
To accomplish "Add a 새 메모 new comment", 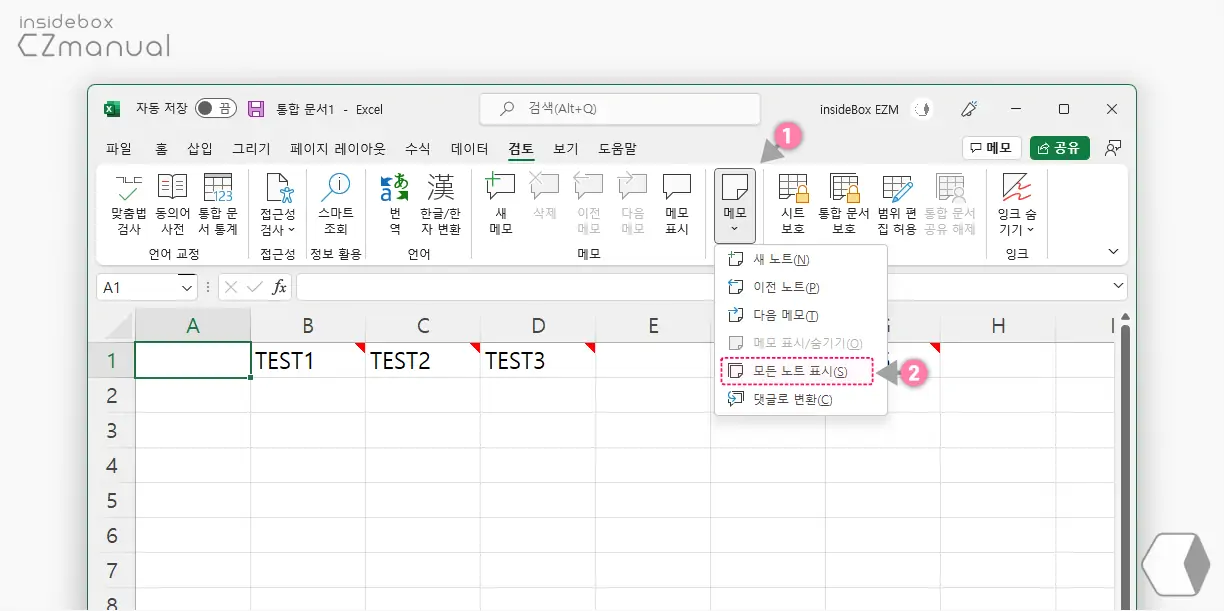I will tap(501, 204).
